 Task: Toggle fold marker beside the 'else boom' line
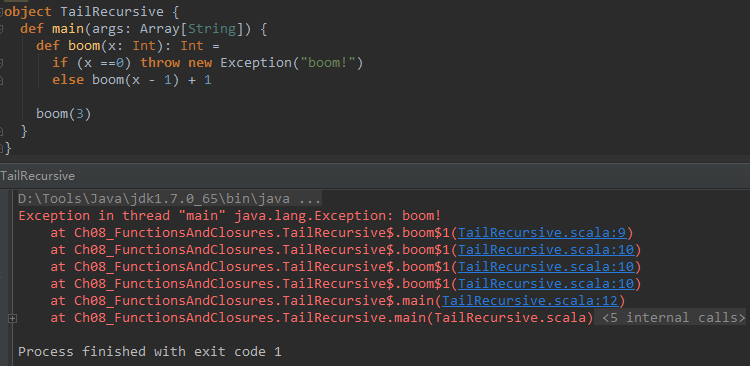(1, 80)
